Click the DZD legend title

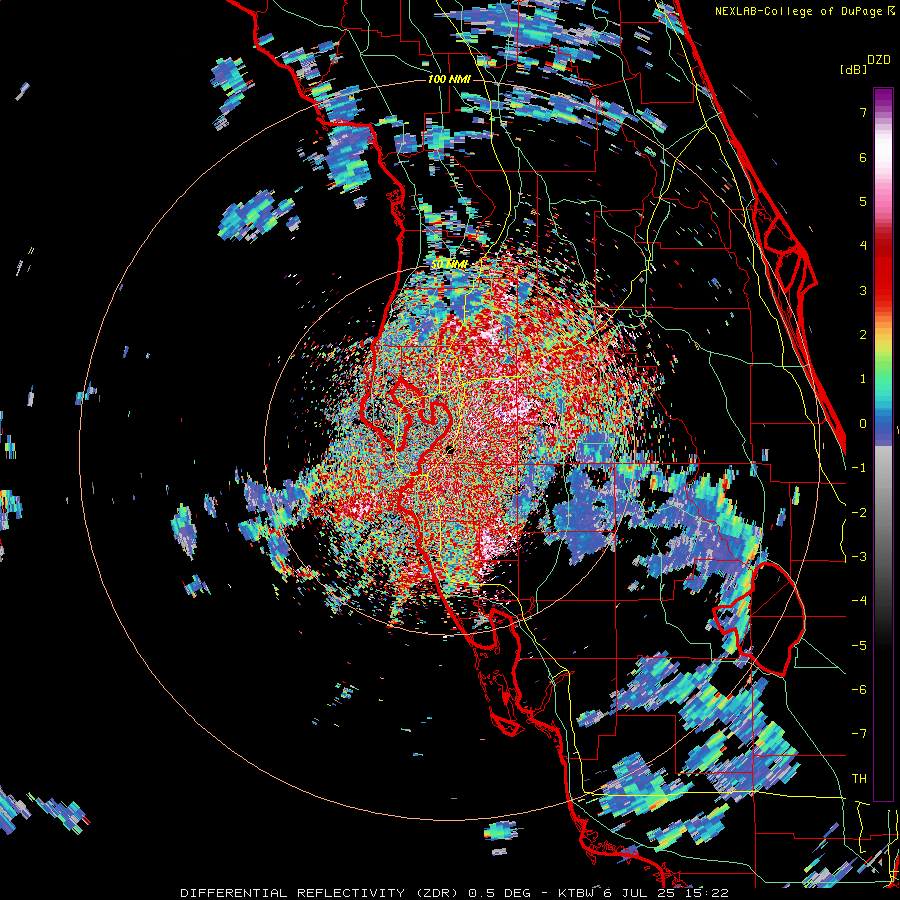pyautogui.click(x=878, y=60)
